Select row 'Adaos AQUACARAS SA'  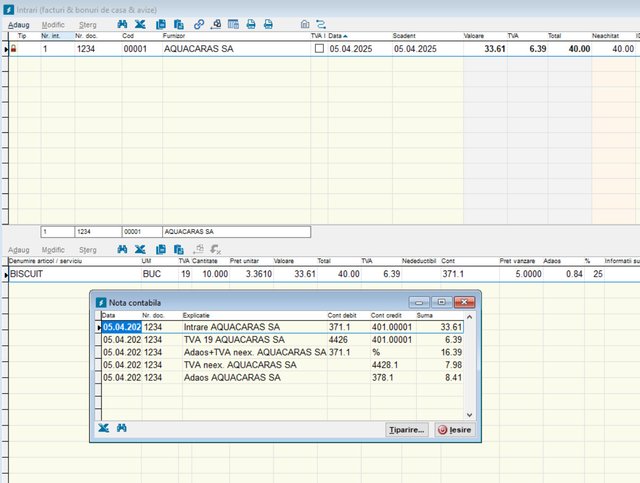coord(282,378)
